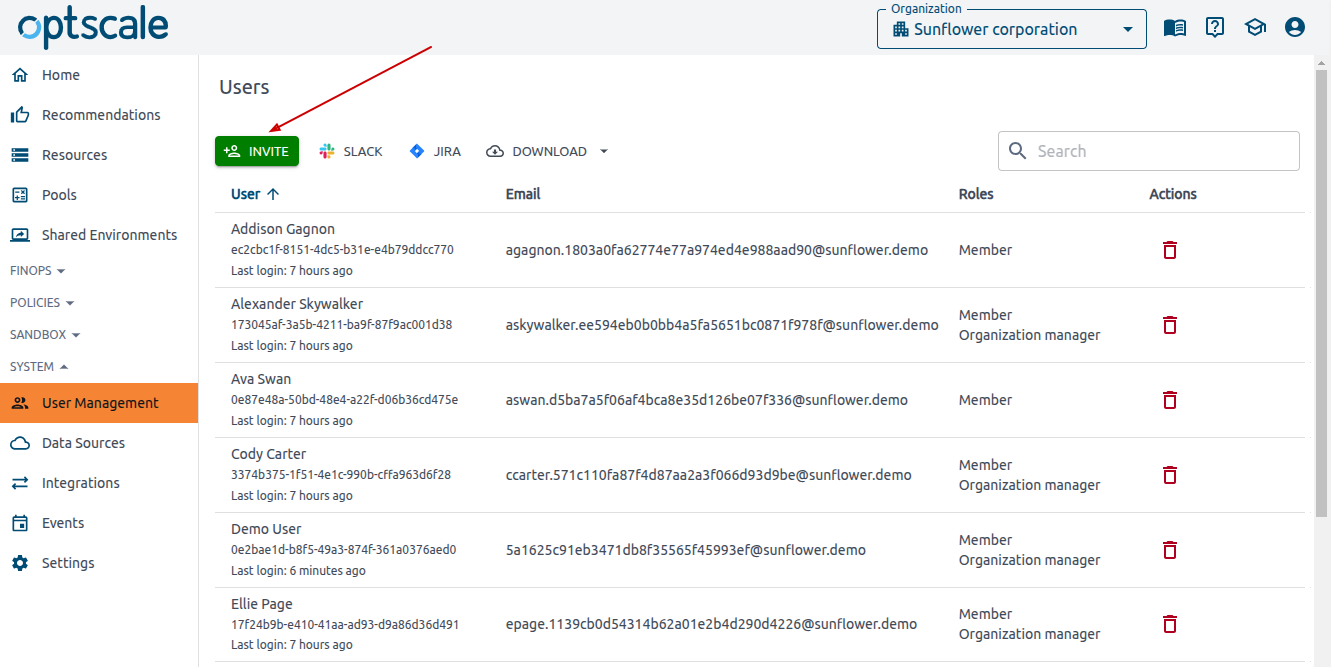This screenshot has height=667, width=1331.
Task: Open the documentation book icon
Action: [1175, 28]
